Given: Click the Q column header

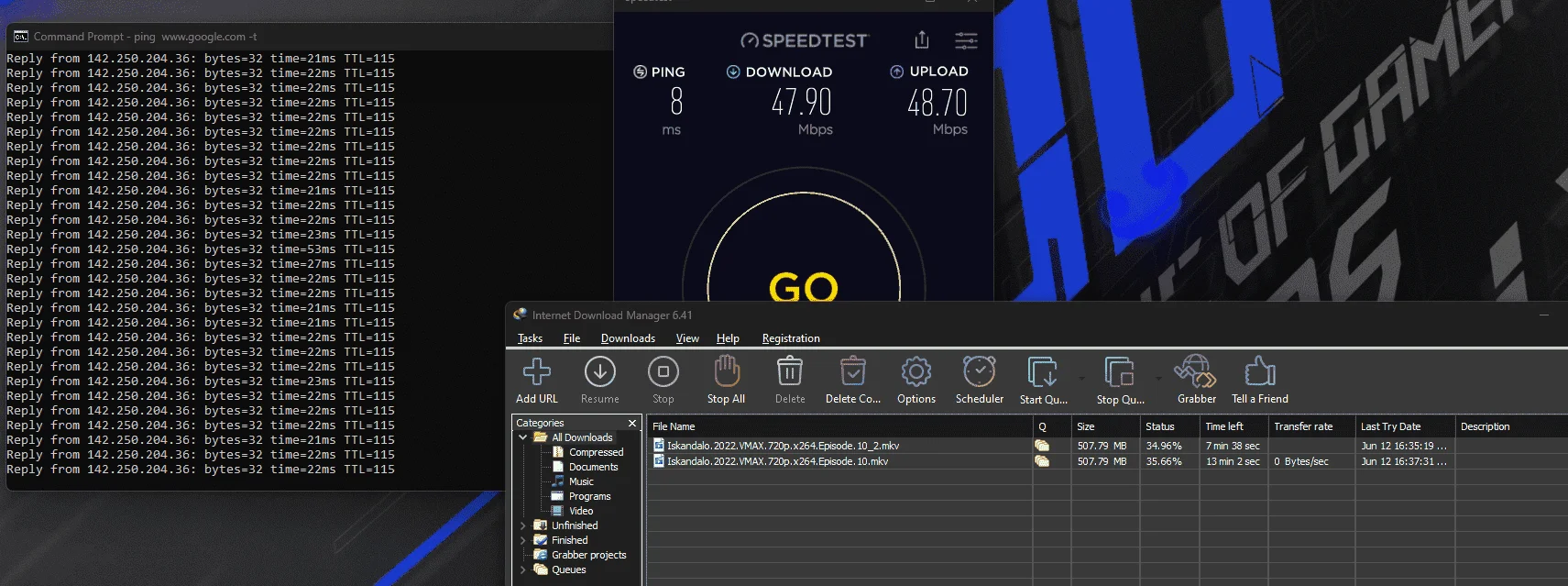Looking at the screenshot, I should (x=1052, y=426).
